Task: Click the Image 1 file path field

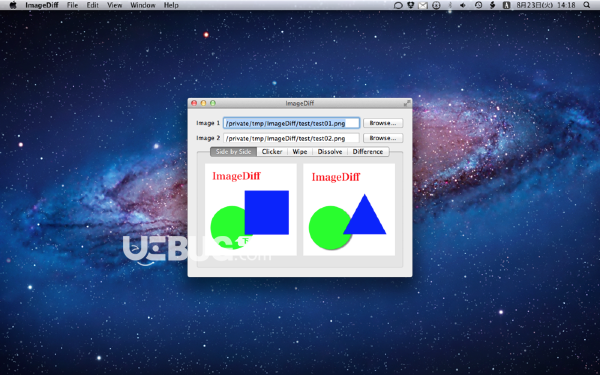Action: [x=292, y=123]
